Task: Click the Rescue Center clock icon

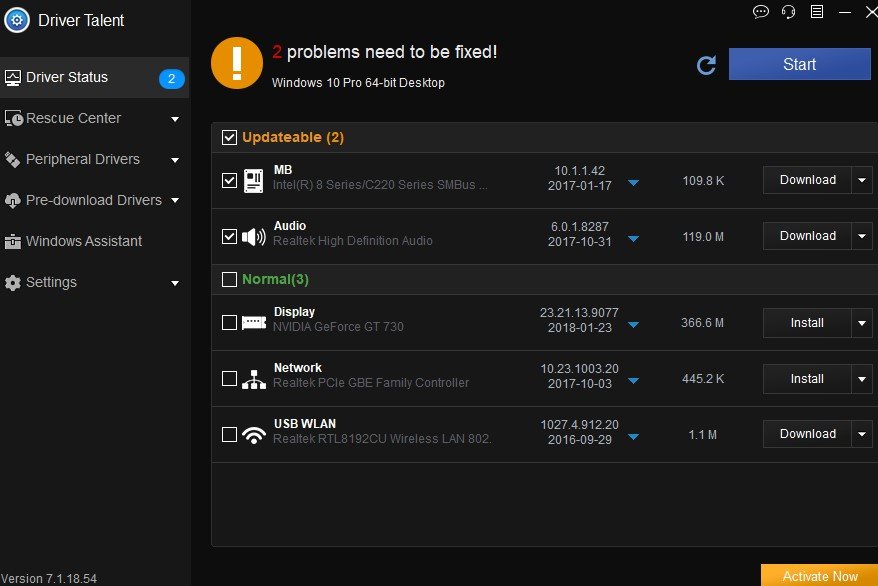Action: click(x=13, y=119)
